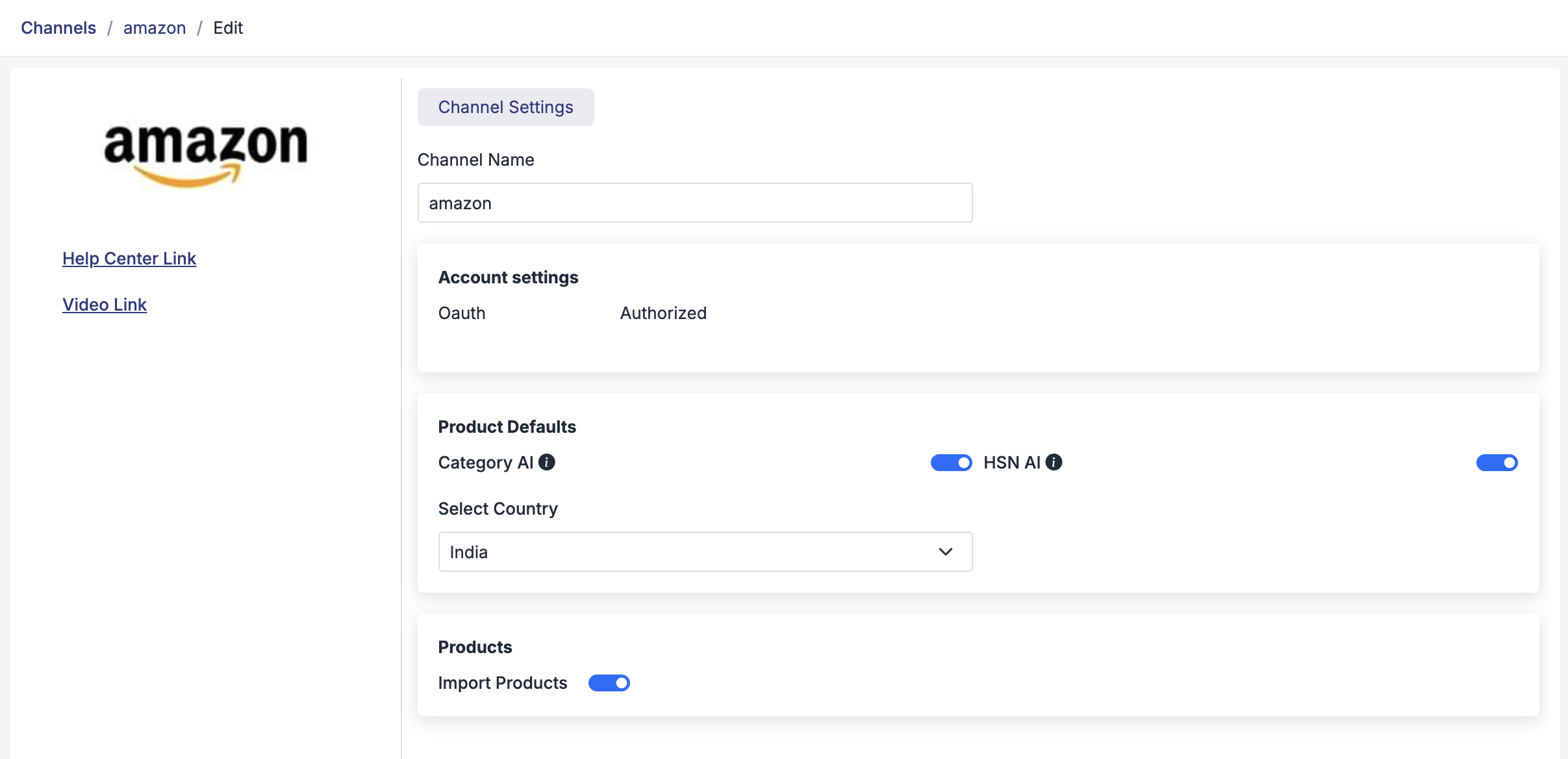Click the Oauth label

tap(462, 313)
